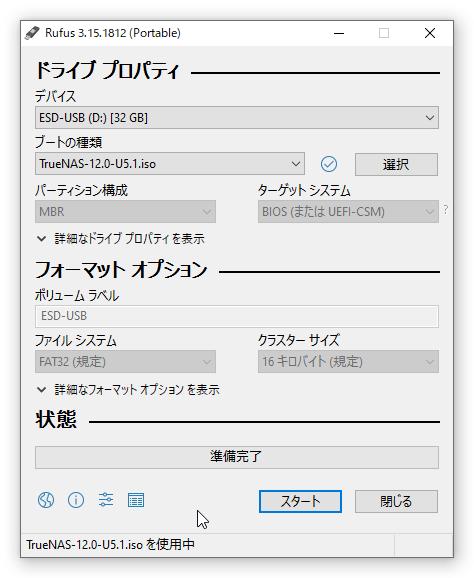Expand 詳細なドライブ プロパティを表示
Image resolution: width=474 pixels, height=578 pixels.
[121, 239]
